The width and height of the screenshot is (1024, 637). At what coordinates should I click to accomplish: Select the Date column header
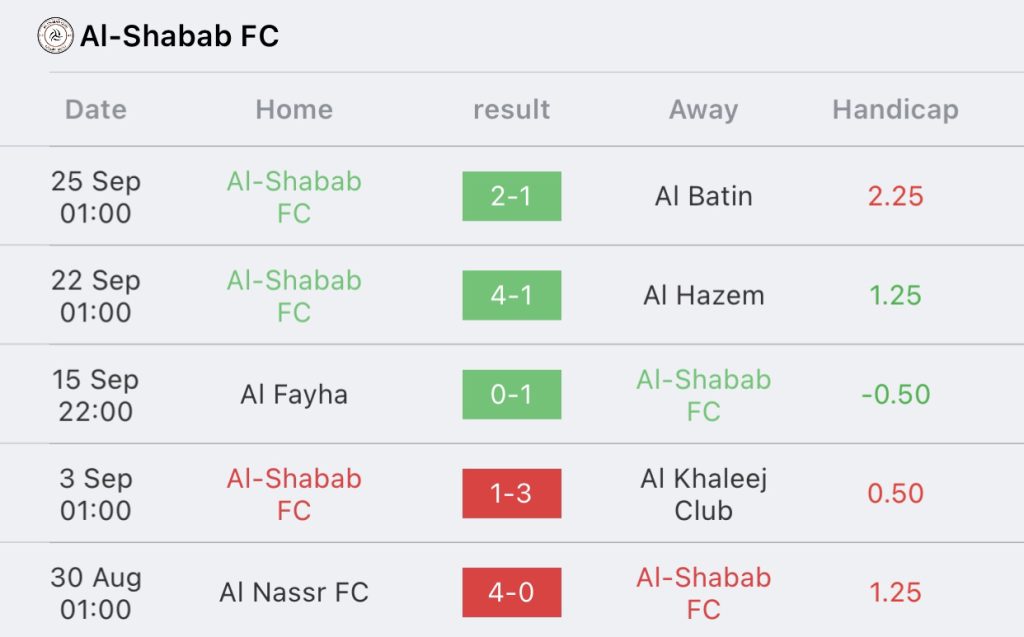coord(96,109)
